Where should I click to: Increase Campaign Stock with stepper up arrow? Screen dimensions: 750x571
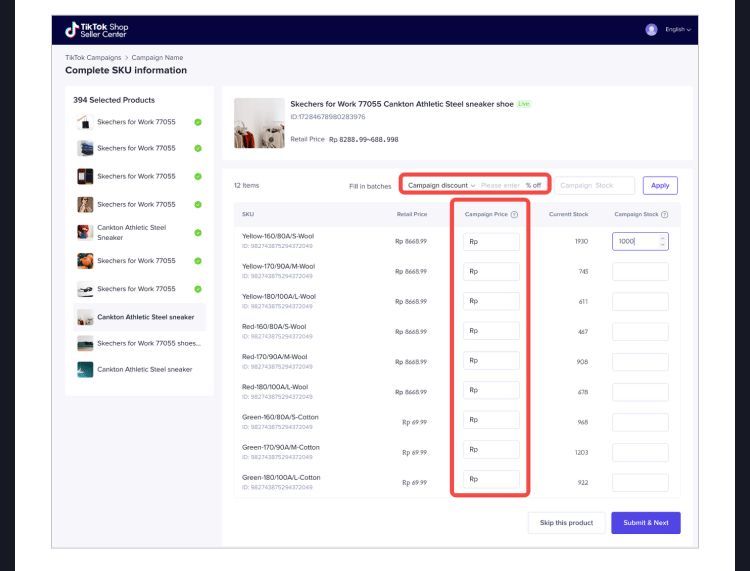coord(662,238)
